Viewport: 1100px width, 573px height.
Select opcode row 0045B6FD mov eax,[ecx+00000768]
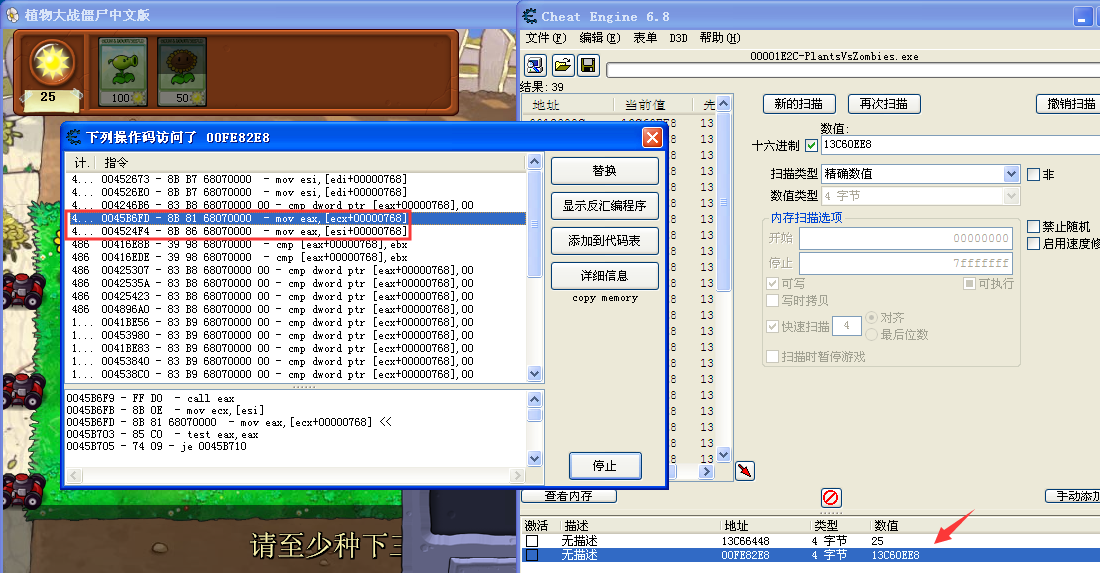pos(295,218)
